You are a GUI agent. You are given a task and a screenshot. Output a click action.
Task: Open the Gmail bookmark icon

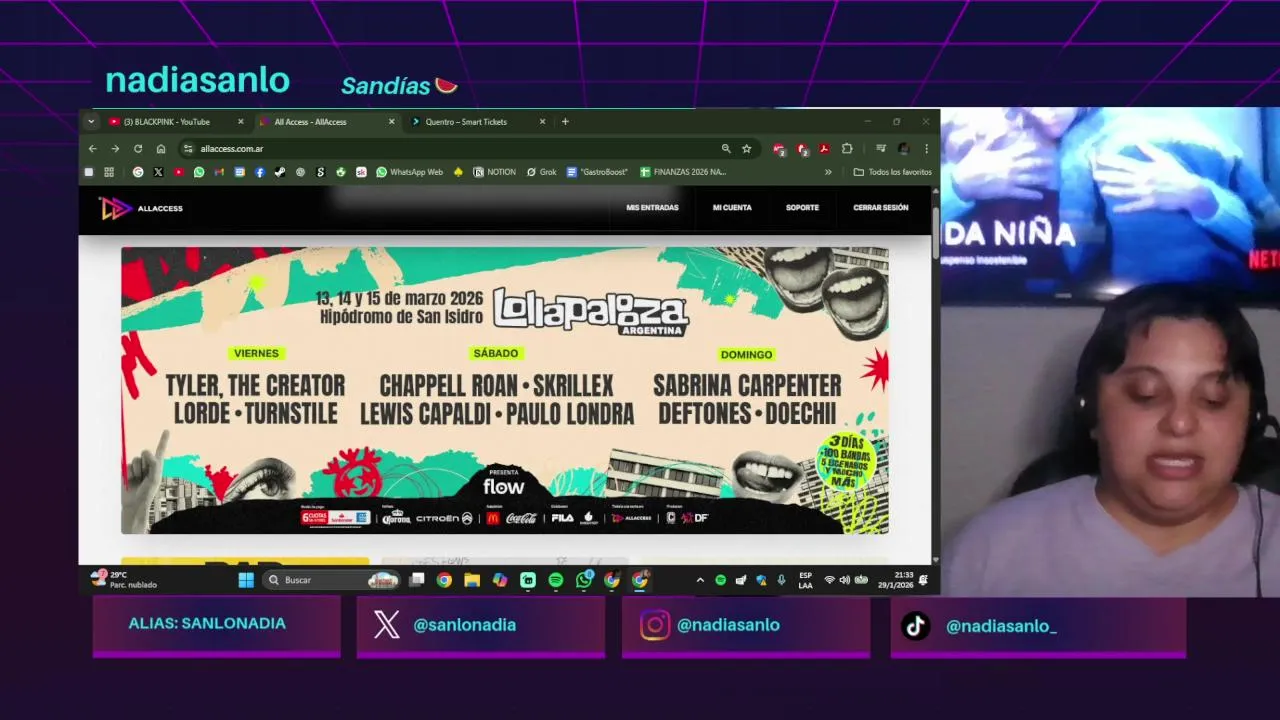pyautogui.click(x=219, y=172)
